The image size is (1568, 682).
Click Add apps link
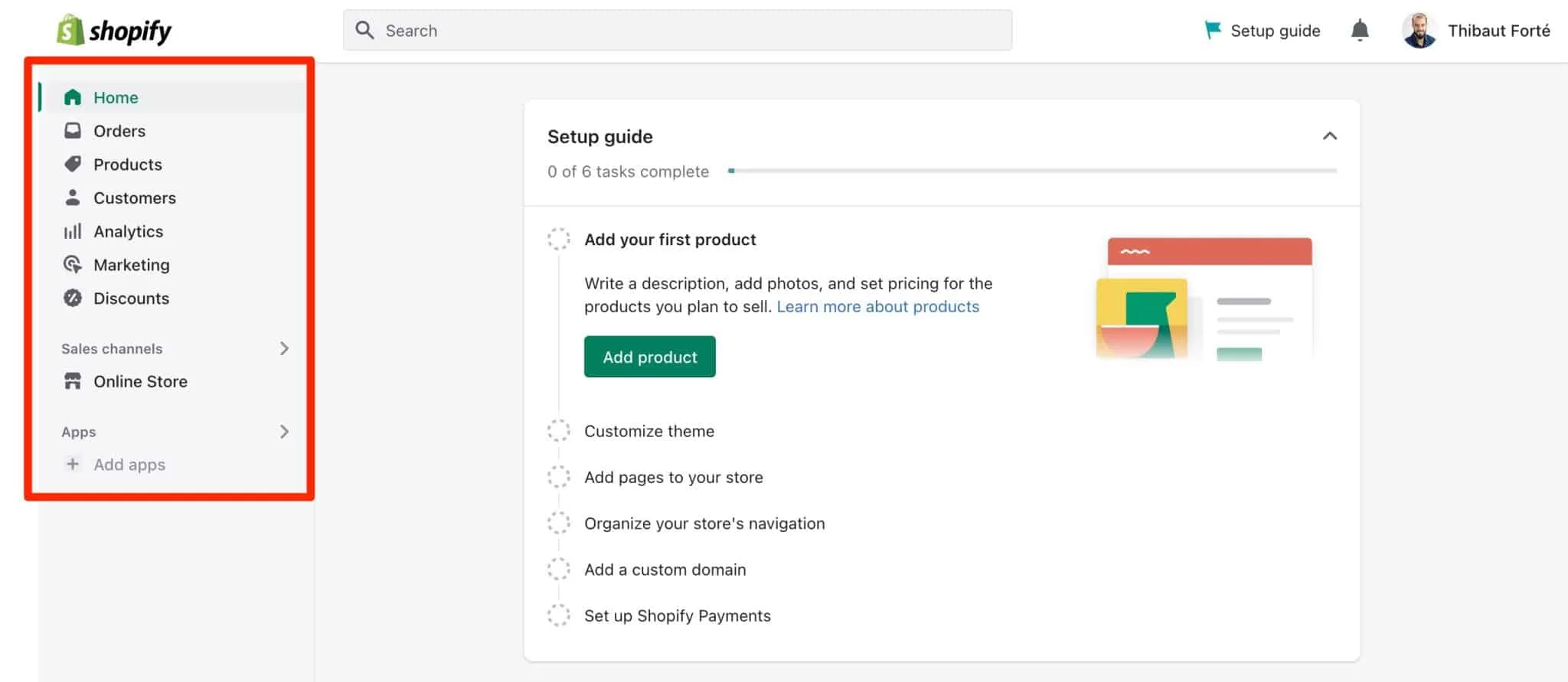(129, 465)
